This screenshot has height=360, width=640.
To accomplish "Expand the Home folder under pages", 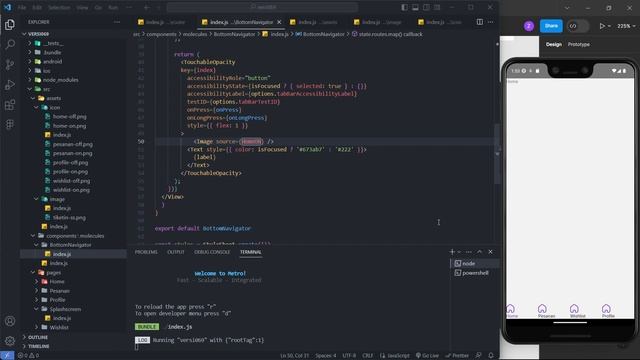I will point(57,282).
